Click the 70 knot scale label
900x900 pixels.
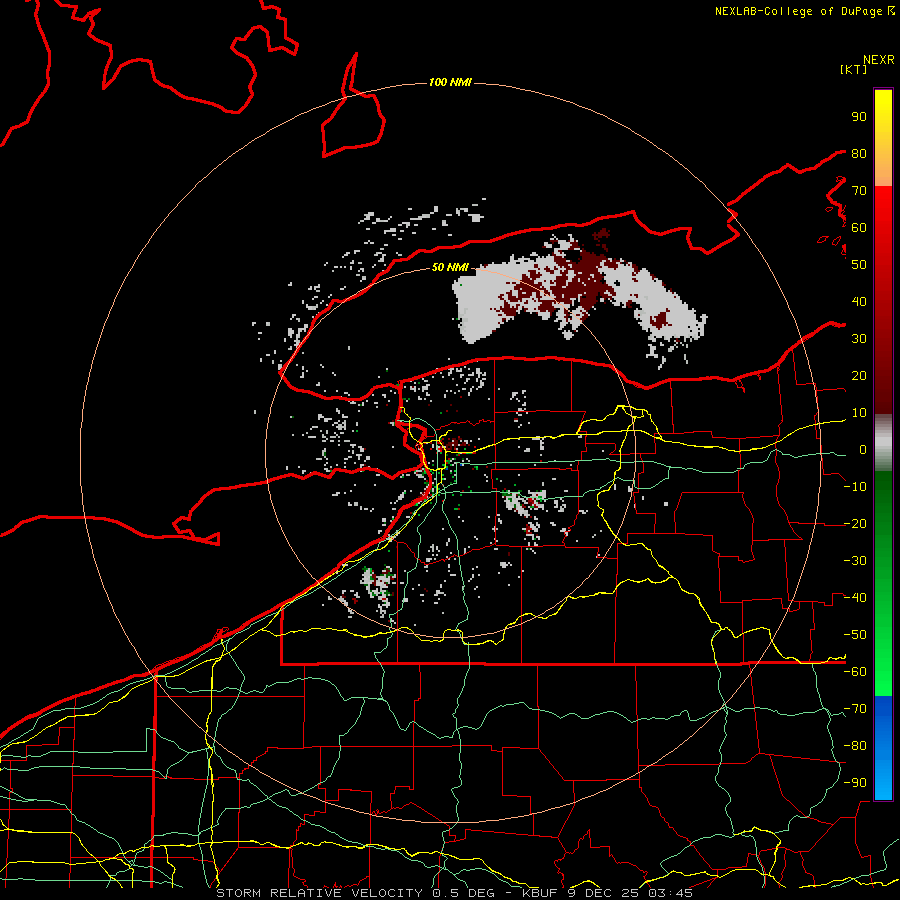pos(859,191)
